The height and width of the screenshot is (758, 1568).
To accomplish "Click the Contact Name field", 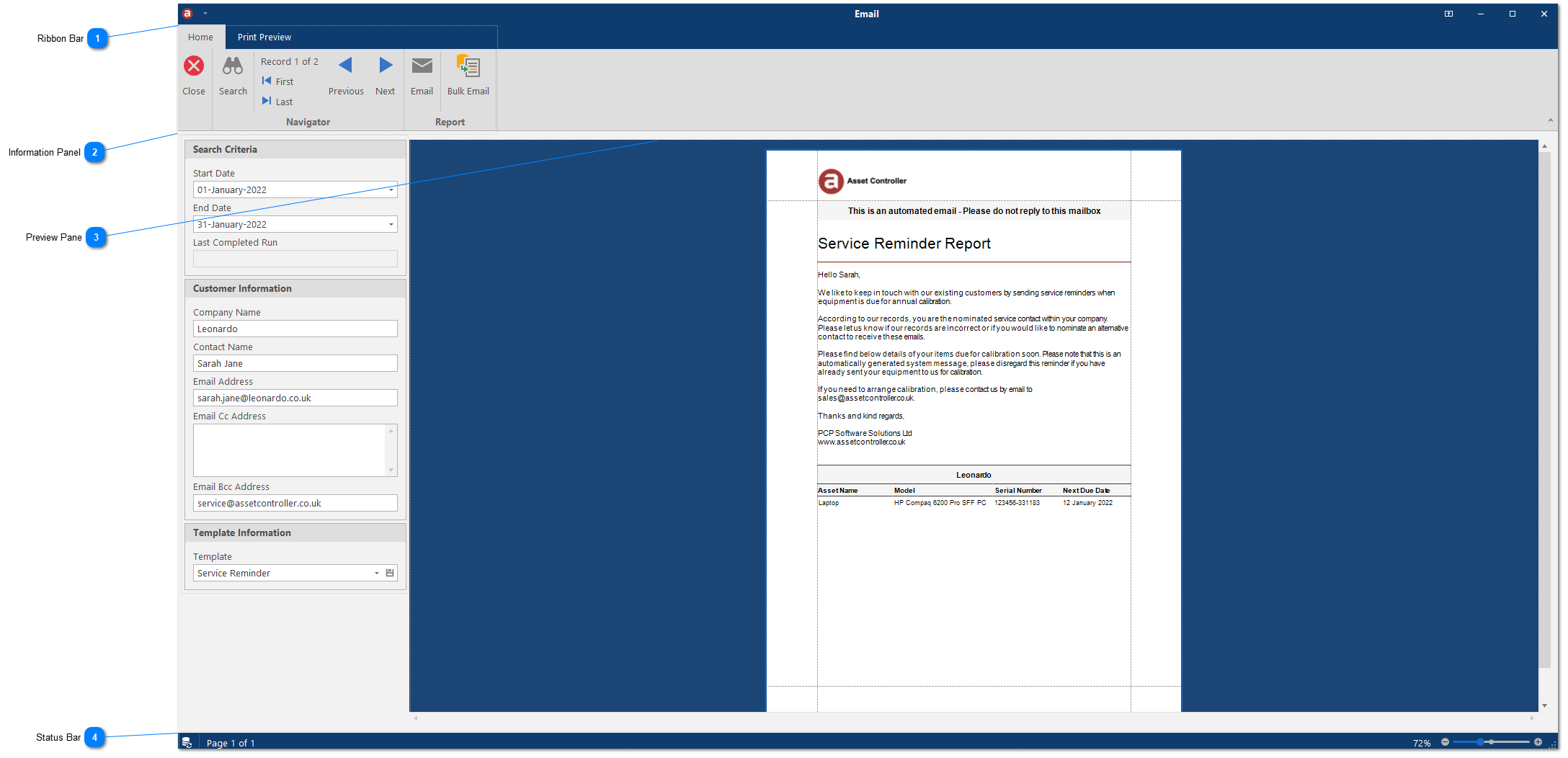I will tap(295, 363).
